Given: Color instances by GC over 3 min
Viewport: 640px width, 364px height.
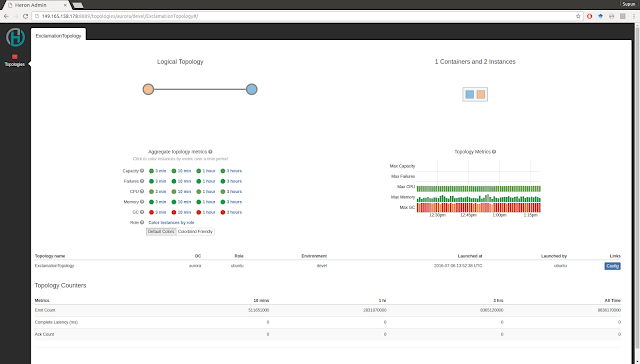Looking at the screenshot, I should tap(158, 212).
